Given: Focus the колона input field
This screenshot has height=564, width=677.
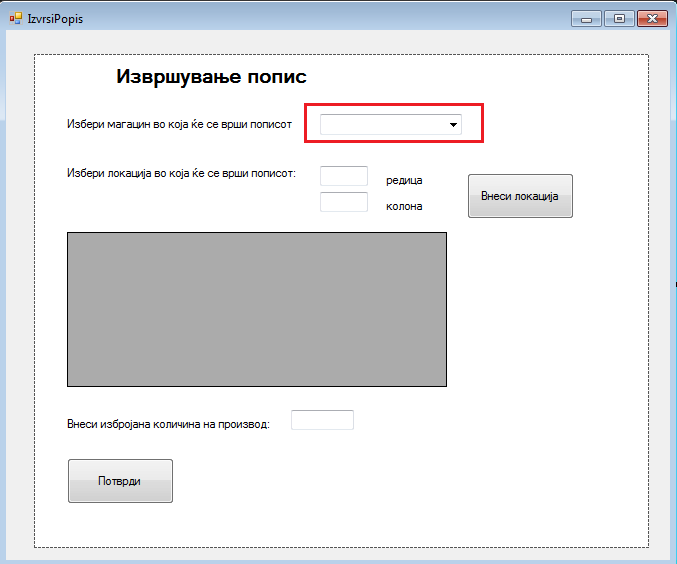Looking at the screenshot, I should coord(344,202).
